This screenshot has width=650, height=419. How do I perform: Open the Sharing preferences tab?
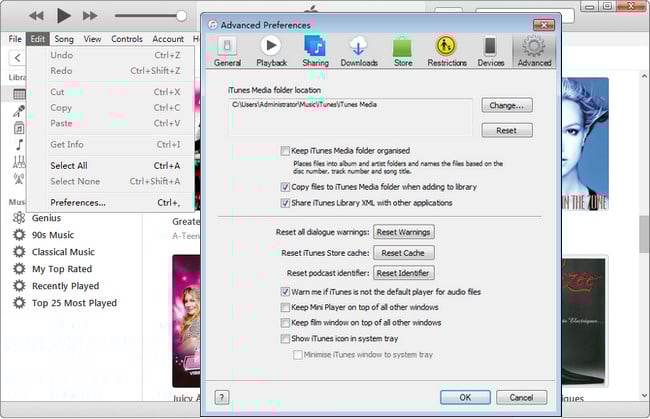[315, 51]
